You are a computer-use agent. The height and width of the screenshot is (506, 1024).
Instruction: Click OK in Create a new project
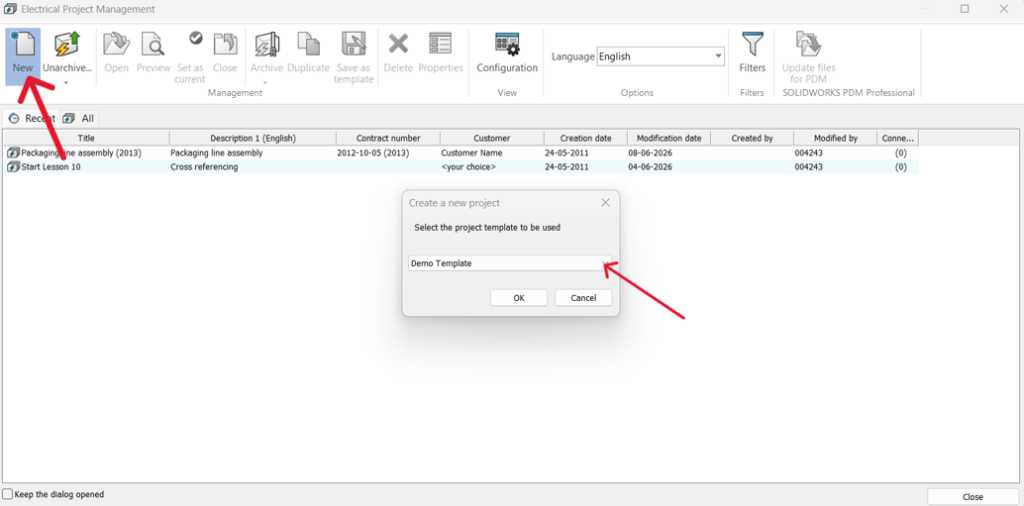tap(519, 298)
